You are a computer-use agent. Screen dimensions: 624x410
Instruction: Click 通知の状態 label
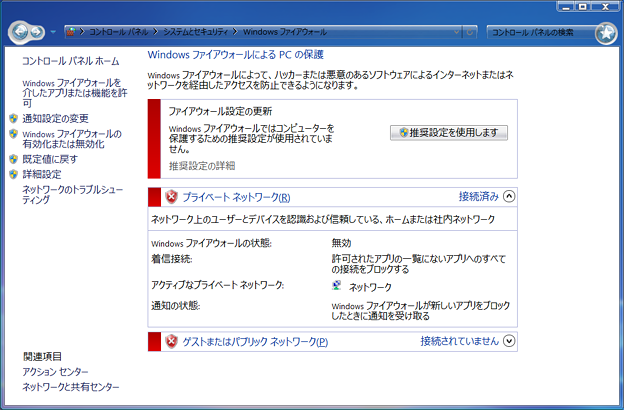[176, 305]
